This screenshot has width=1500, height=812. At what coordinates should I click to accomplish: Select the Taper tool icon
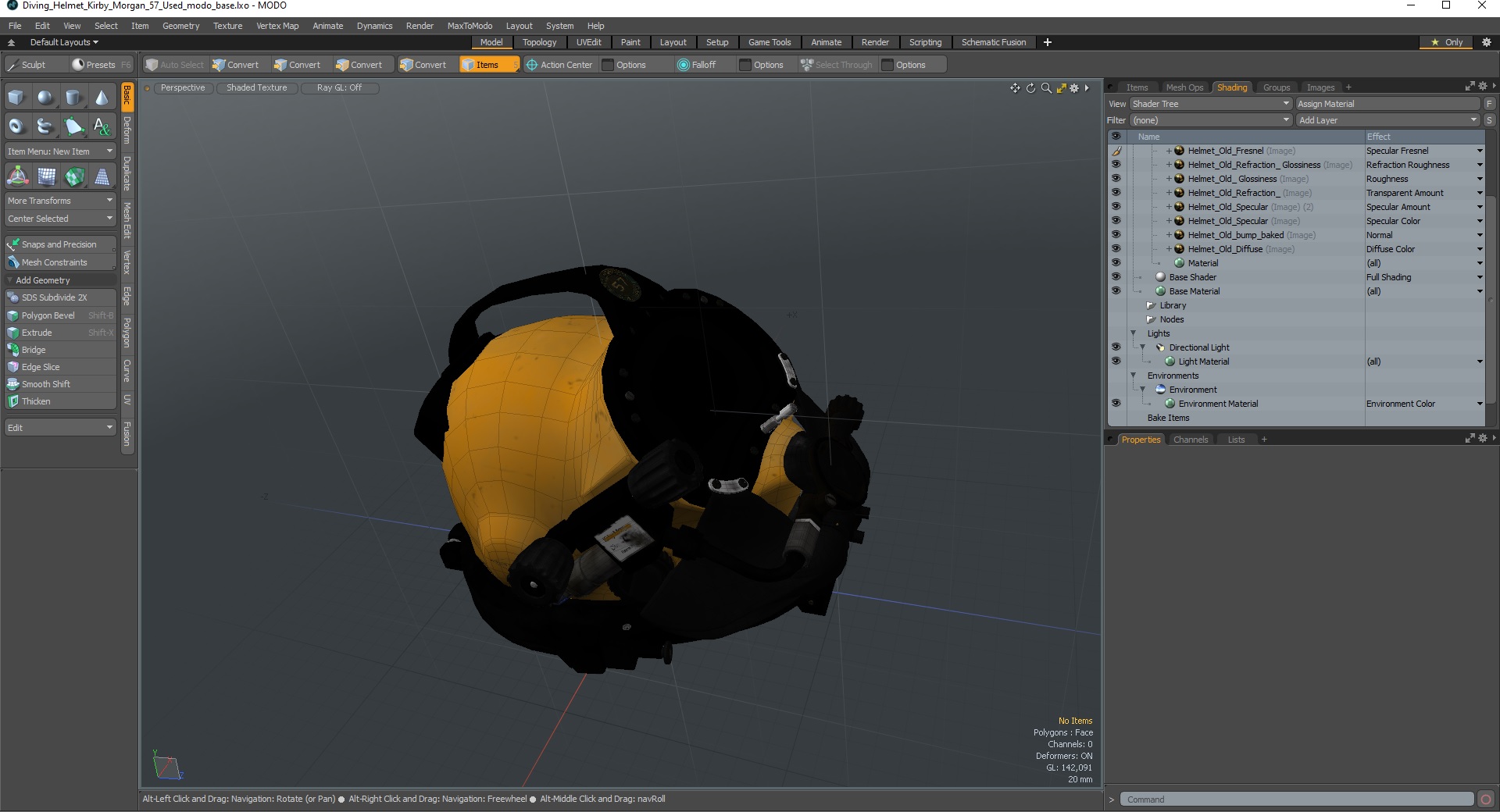[102, 176]
